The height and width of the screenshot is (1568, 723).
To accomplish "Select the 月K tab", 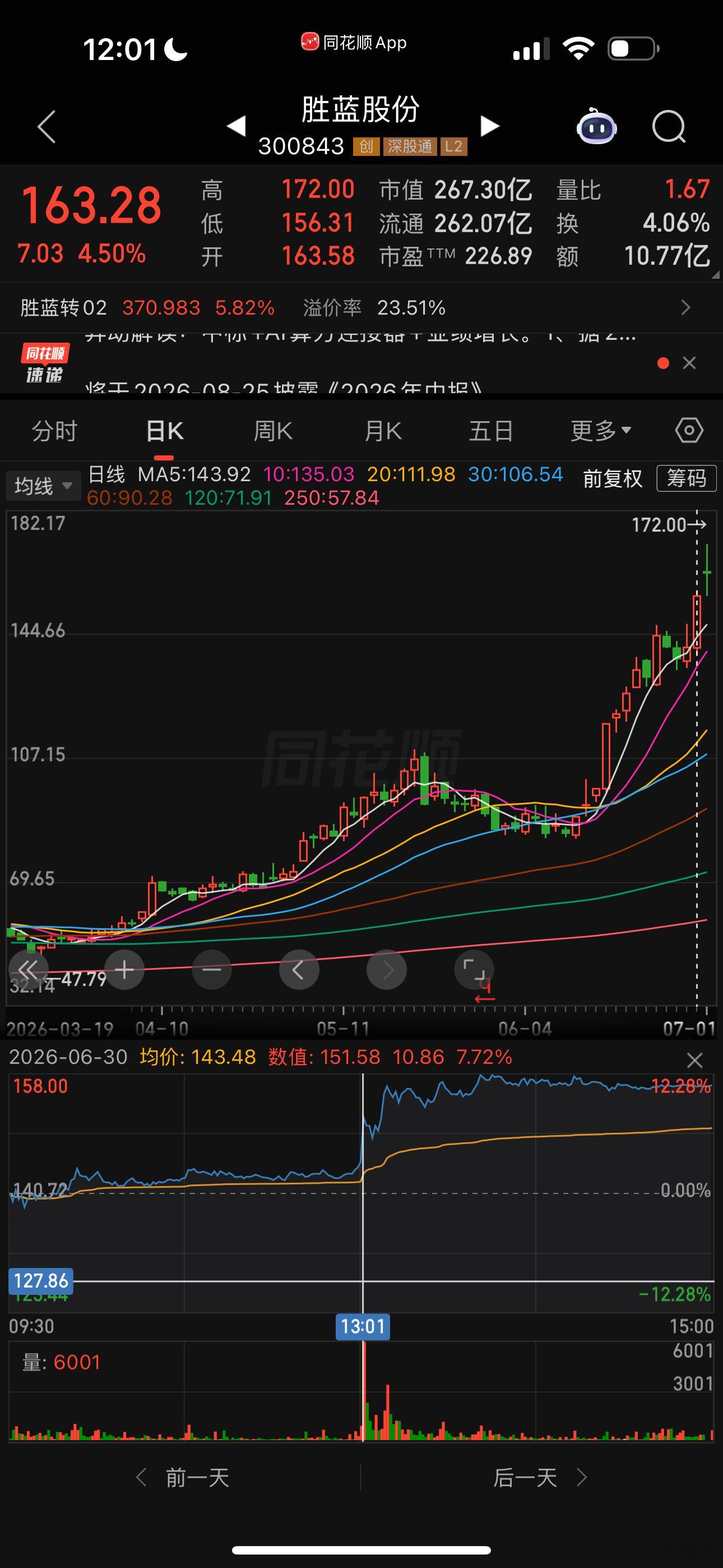I will [x=383, y=431].
